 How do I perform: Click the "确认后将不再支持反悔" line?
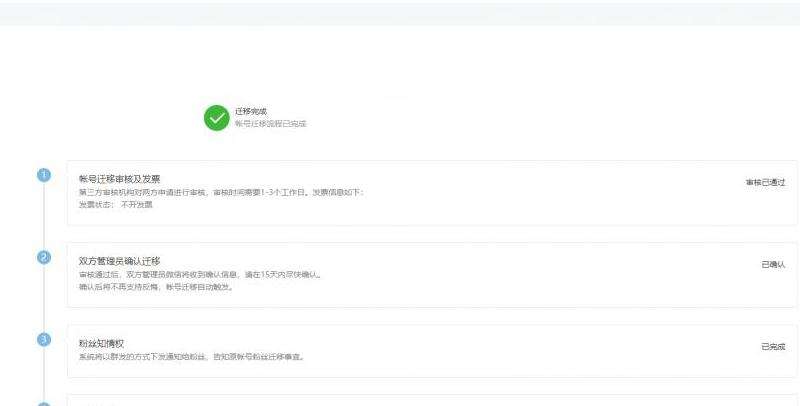pos(156,287)
